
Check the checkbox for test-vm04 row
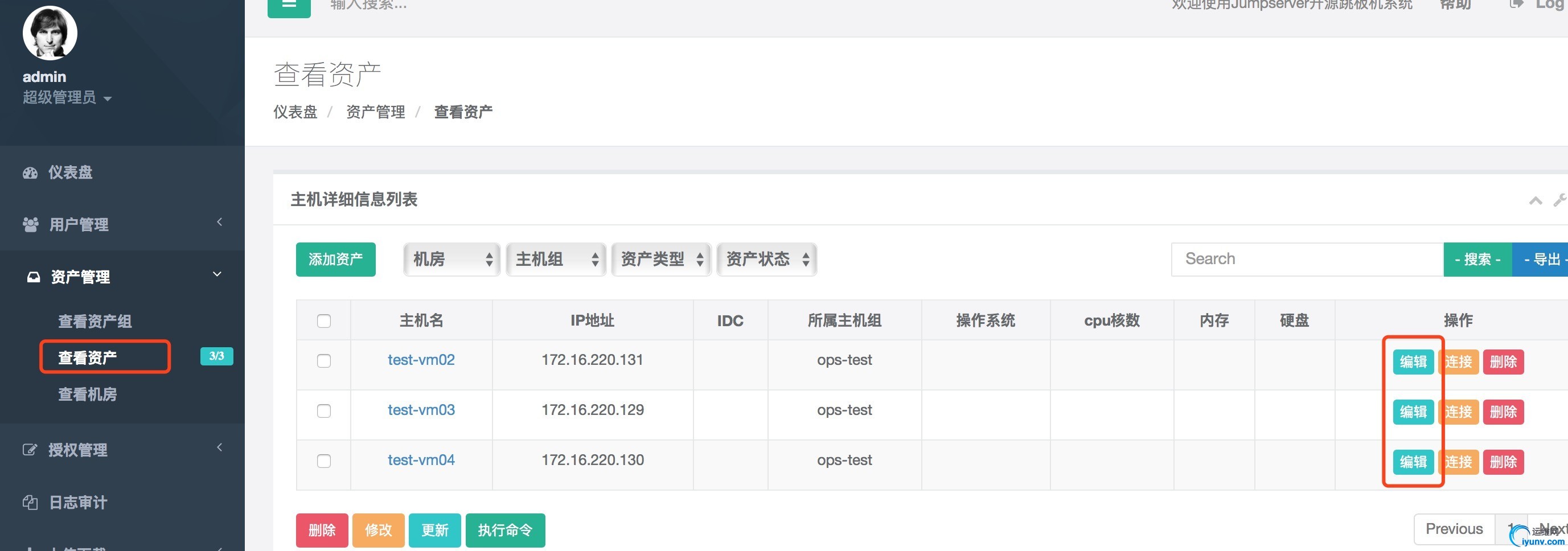(324, 461)
